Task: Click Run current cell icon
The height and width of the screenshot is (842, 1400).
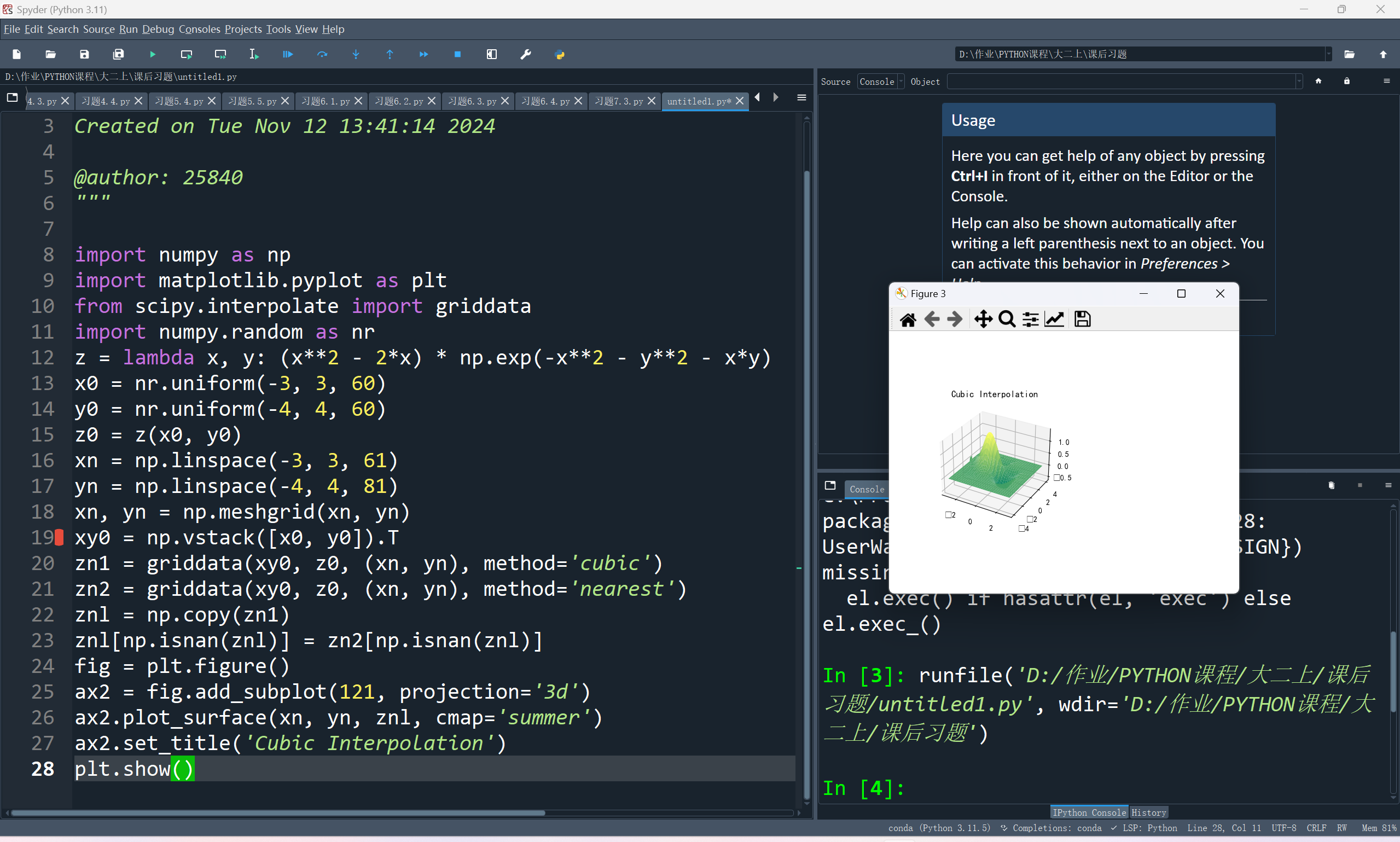Action: [186, 55]
